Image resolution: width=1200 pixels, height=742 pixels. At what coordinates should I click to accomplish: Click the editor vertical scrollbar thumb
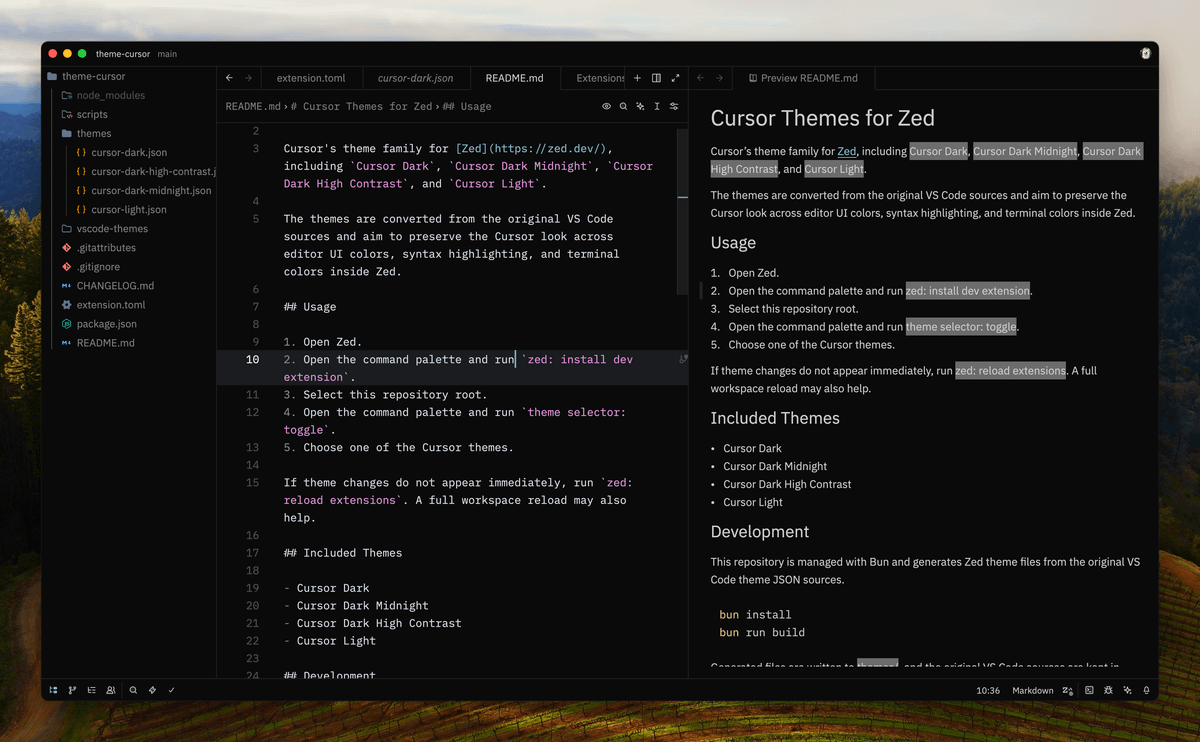click(683, 162)
